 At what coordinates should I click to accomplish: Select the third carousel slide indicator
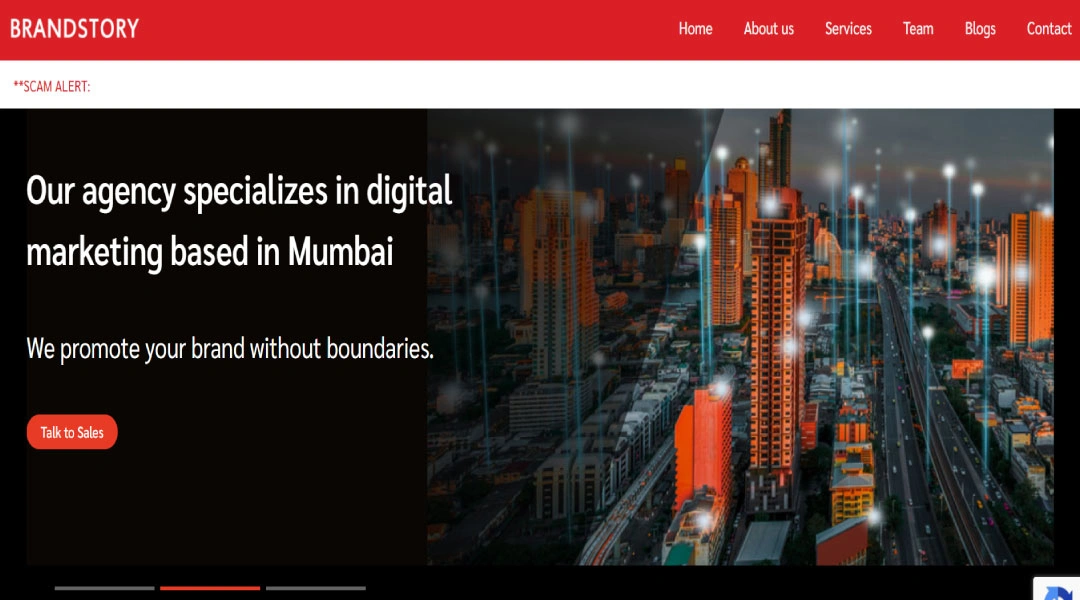pyautogui.click(x=315, y=588)
